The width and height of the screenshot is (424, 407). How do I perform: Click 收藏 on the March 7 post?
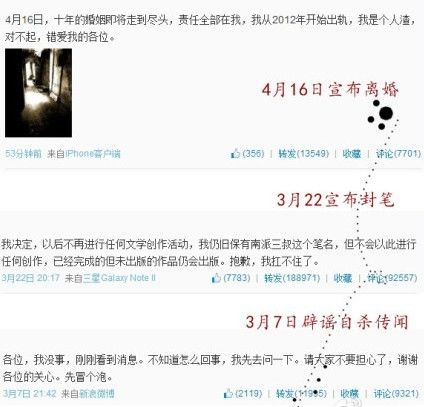click(349, 393)
